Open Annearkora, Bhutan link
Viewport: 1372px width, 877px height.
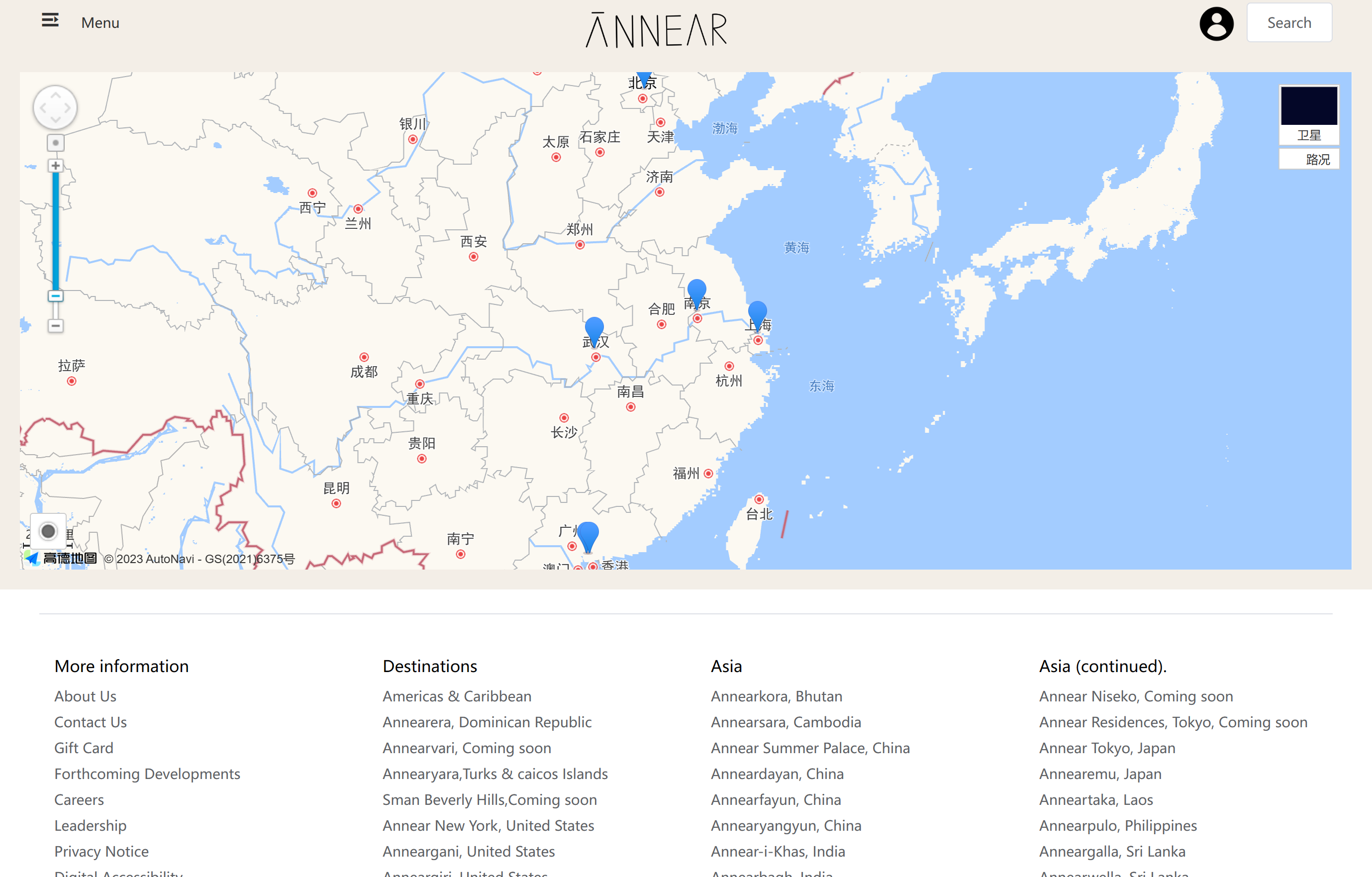(777, 696)
